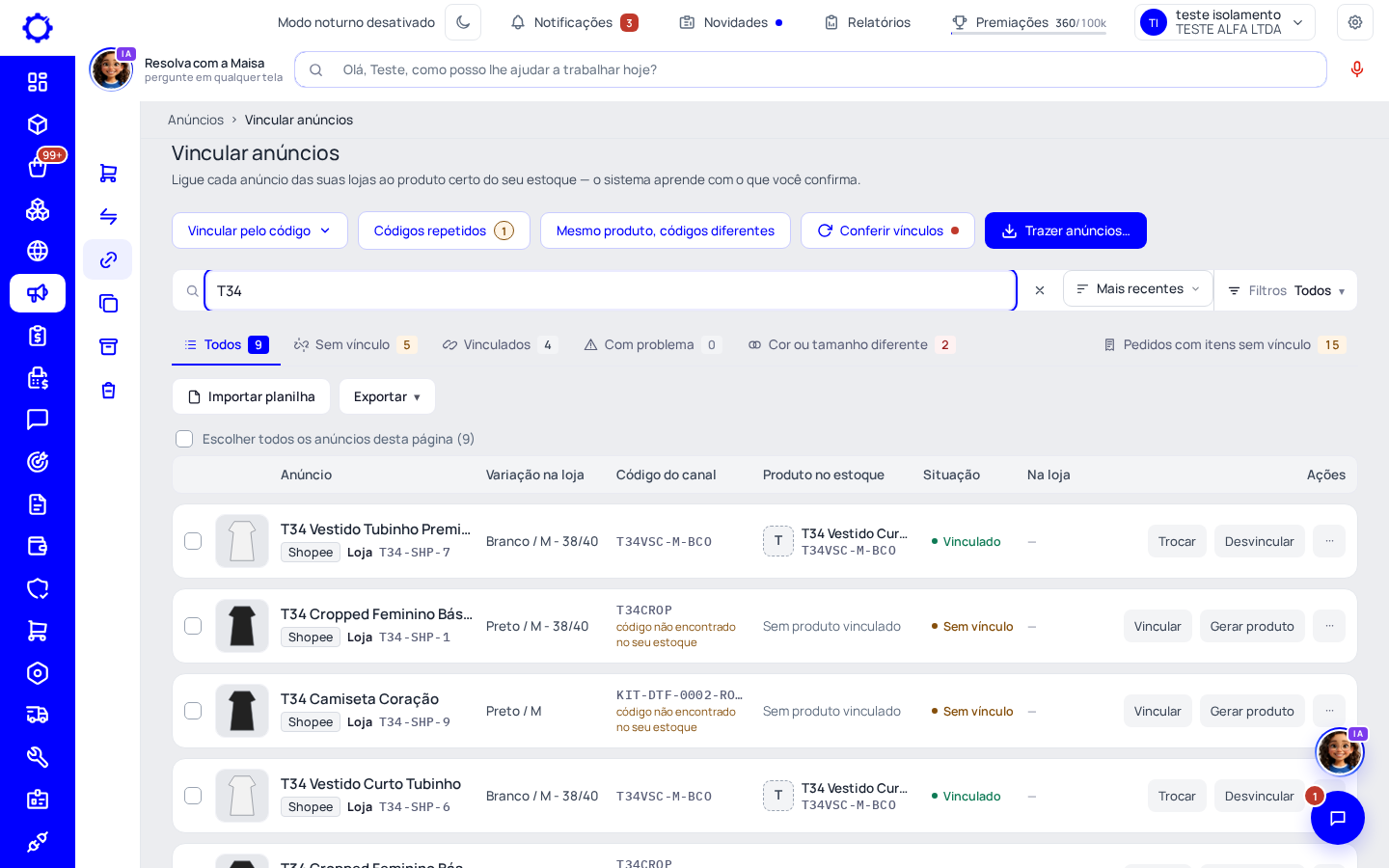
Task: Open the target goals icon in sidebar
Action: [x=38, y=462]
